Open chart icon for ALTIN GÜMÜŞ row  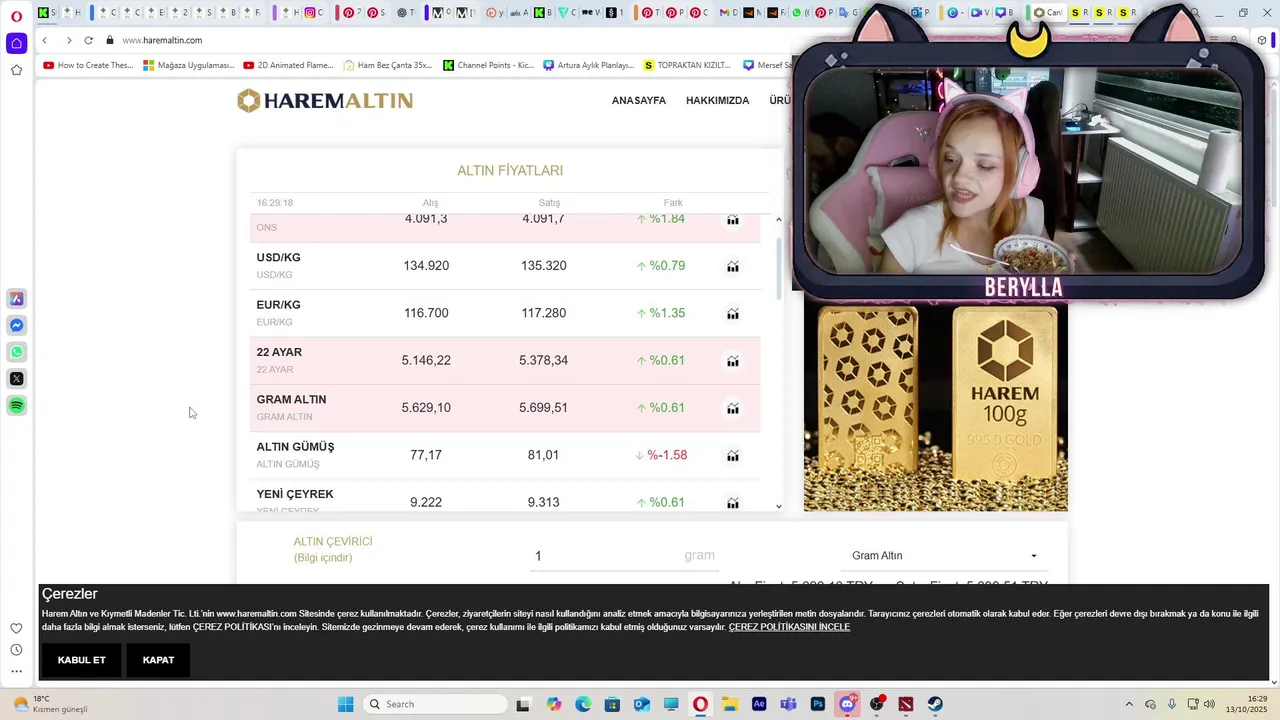coord(732,455)
